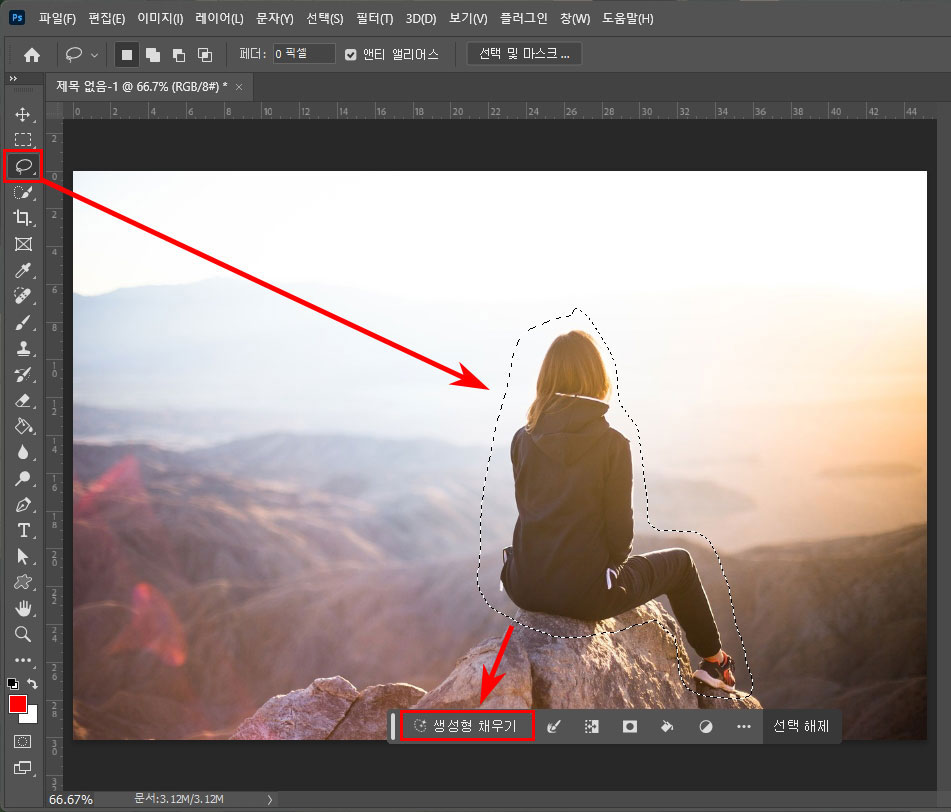Select the Zoom tool
This screenshot has height=812, width=951.
pos(23,634)
